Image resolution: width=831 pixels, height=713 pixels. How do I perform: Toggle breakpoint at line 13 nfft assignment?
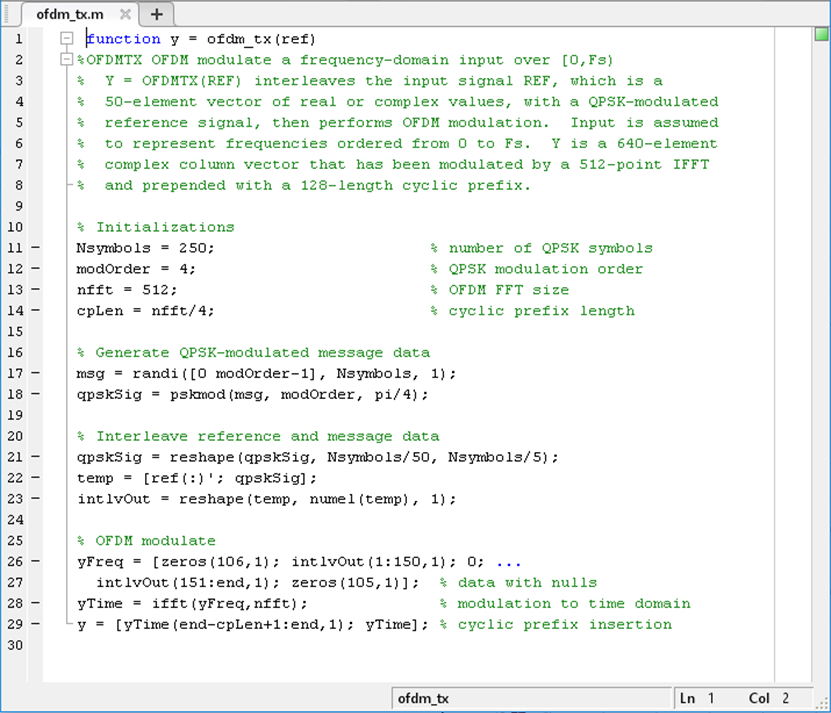click(36, 290)
